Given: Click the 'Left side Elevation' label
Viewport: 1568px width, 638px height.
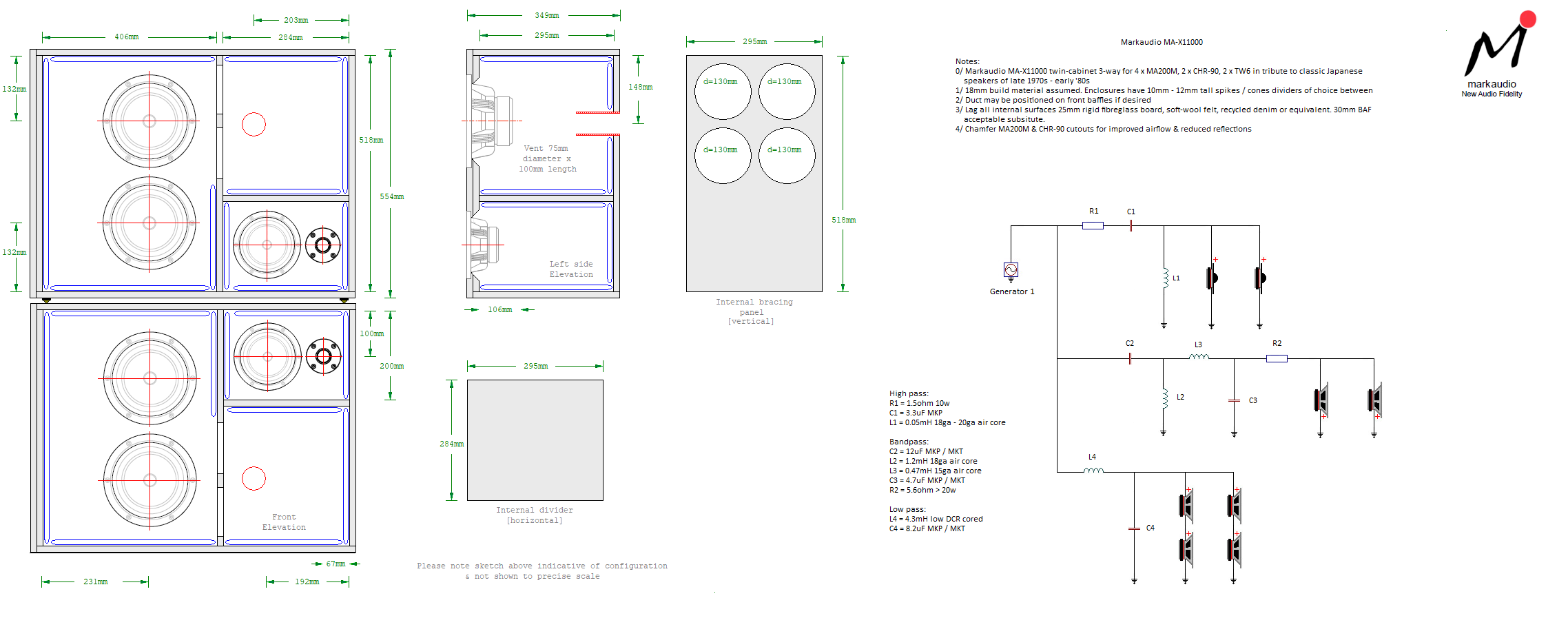Looking at the screenshot, I should (571, 269).
